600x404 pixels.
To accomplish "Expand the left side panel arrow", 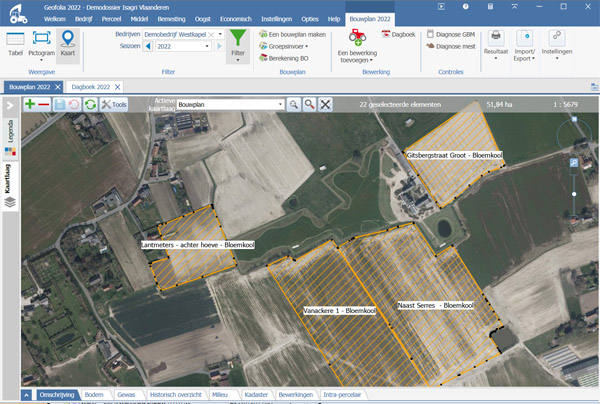I will [x=10, y=105].
